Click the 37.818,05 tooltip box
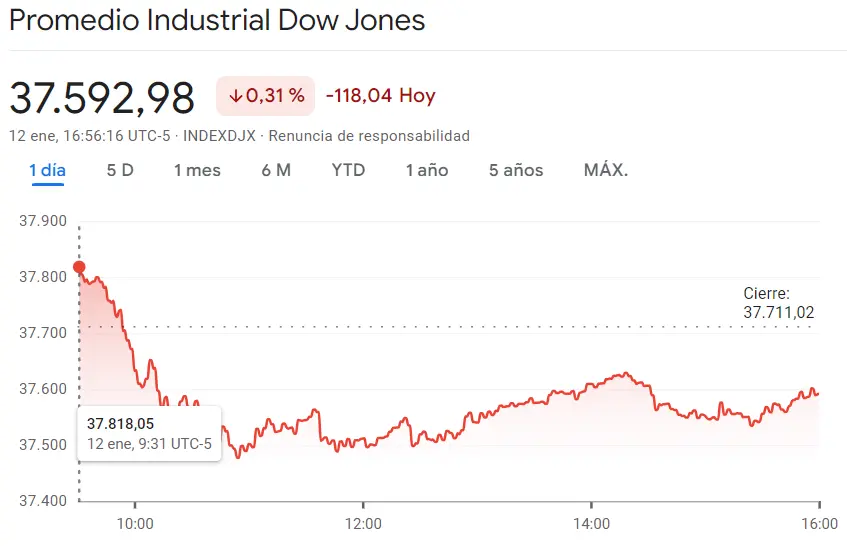The height and width of the screenshot is (546, 847). coord(149,433)
